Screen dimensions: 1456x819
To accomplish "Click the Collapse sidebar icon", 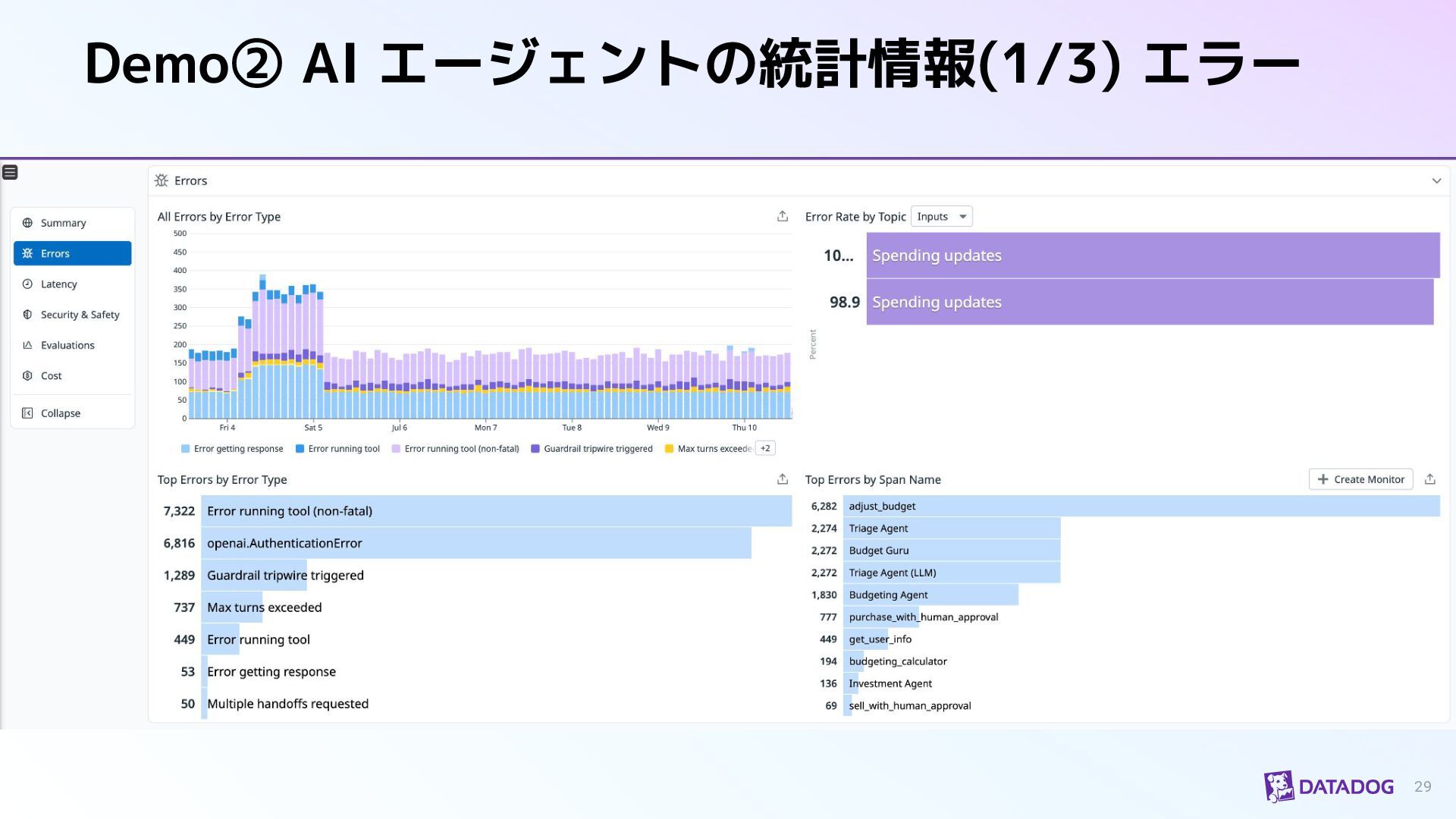I will point(27,413).
